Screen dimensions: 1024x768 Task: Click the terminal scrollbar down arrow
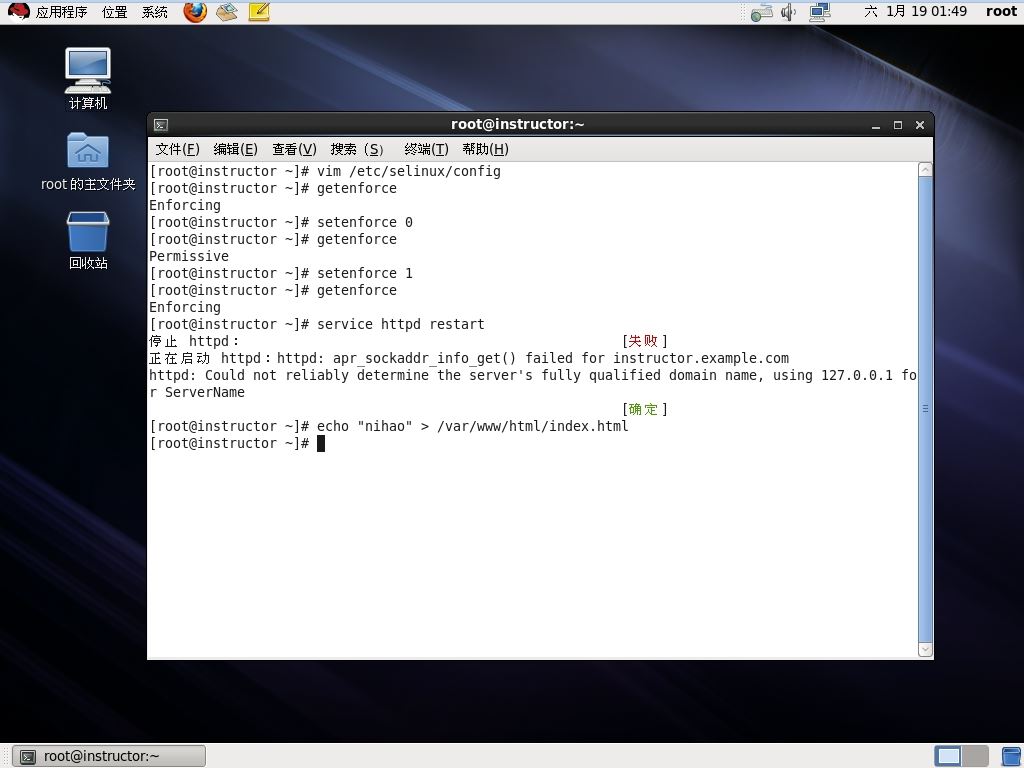(x=925, y=650)
